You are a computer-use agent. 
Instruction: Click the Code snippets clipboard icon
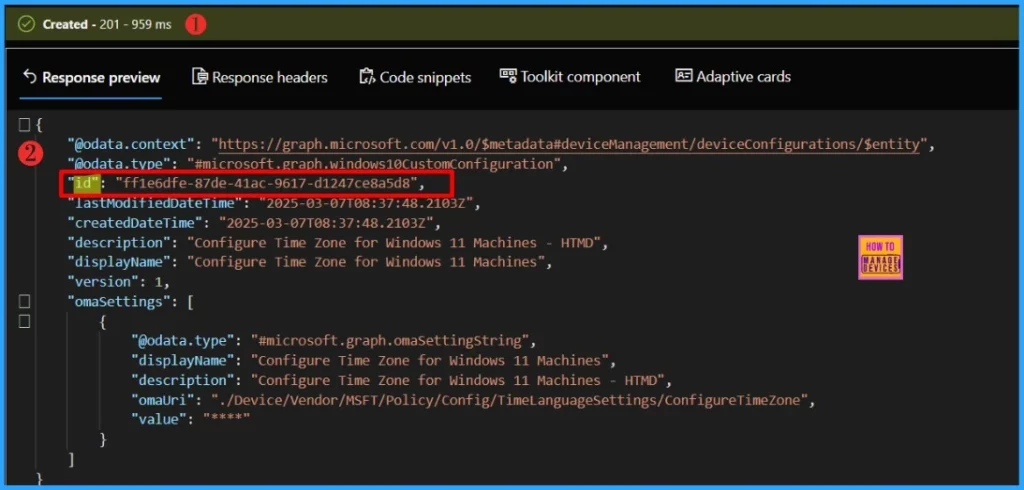click(367, 77)
